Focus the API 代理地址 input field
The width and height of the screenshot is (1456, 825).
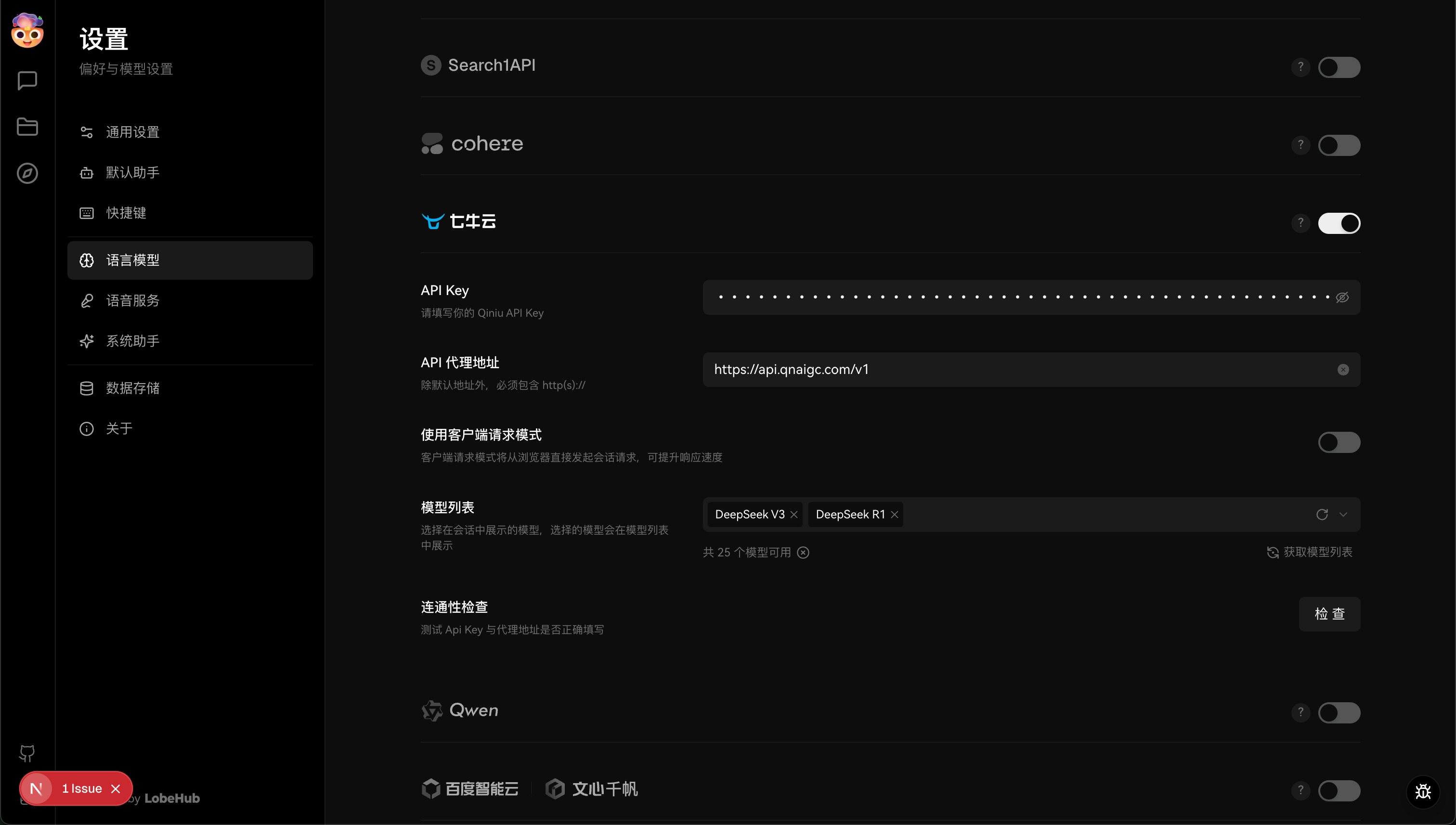coord(1031,370)
